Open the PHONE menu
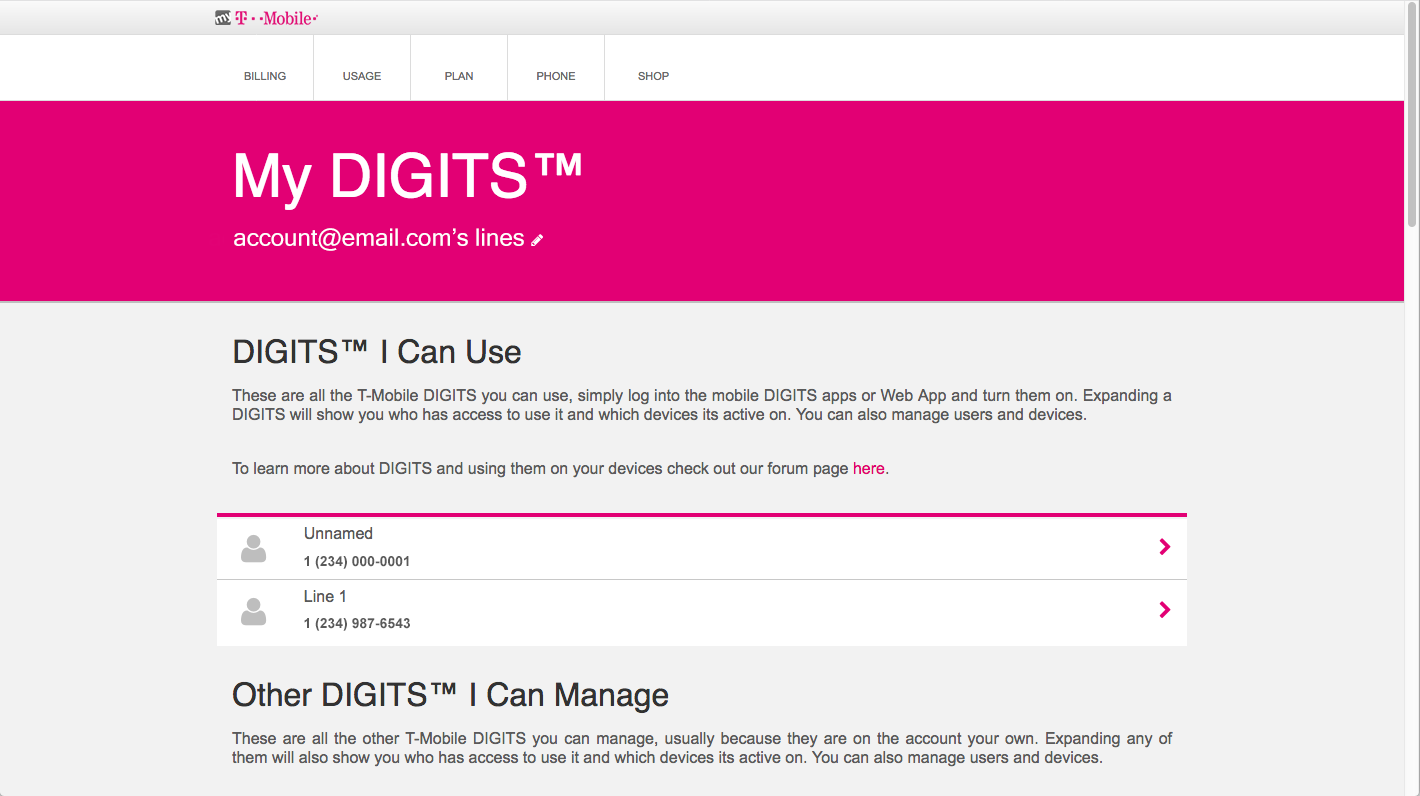 click(556, 76)
